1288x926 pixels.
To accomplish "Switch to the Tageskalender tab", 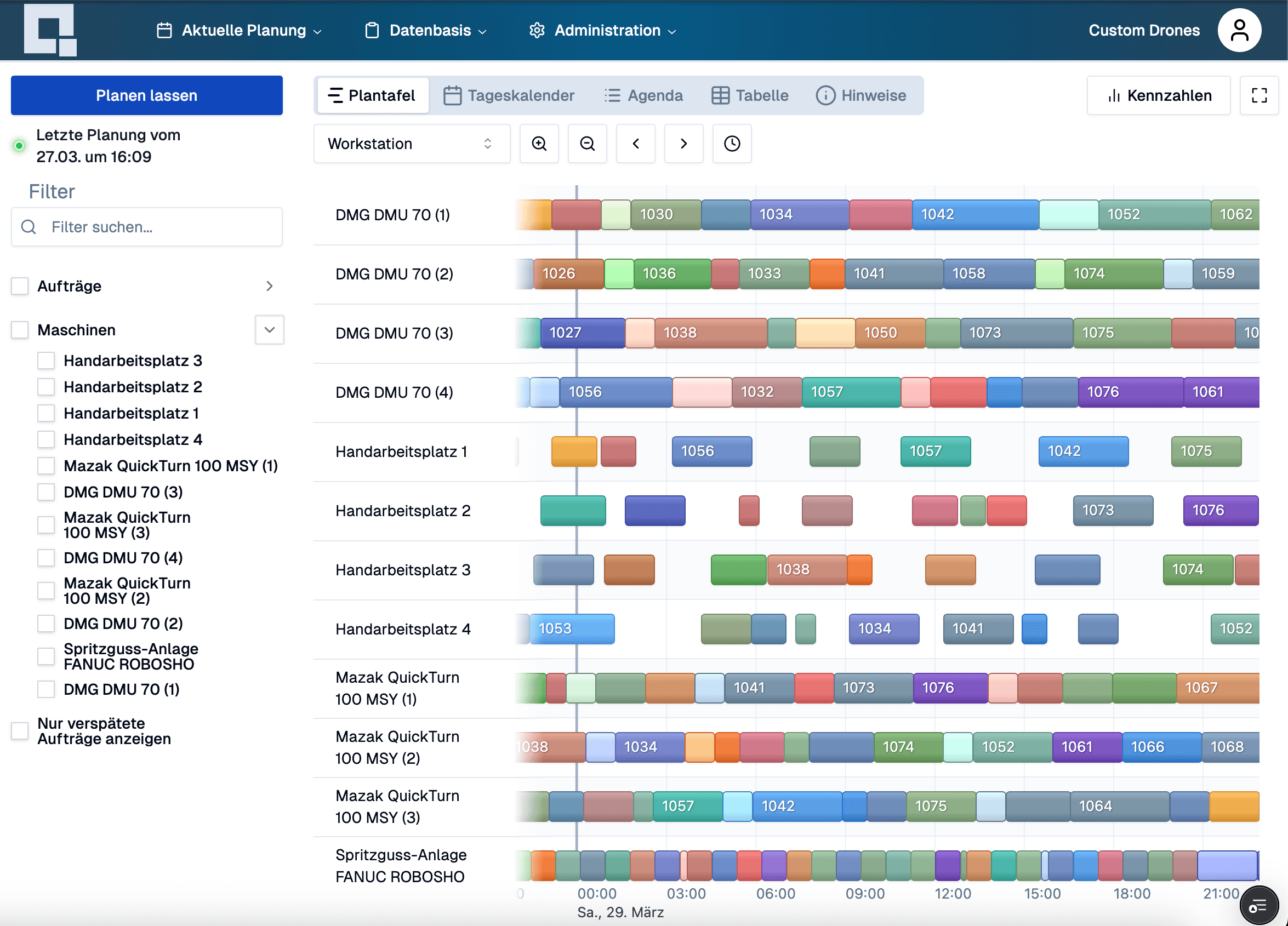I will [x=509, y=95].
